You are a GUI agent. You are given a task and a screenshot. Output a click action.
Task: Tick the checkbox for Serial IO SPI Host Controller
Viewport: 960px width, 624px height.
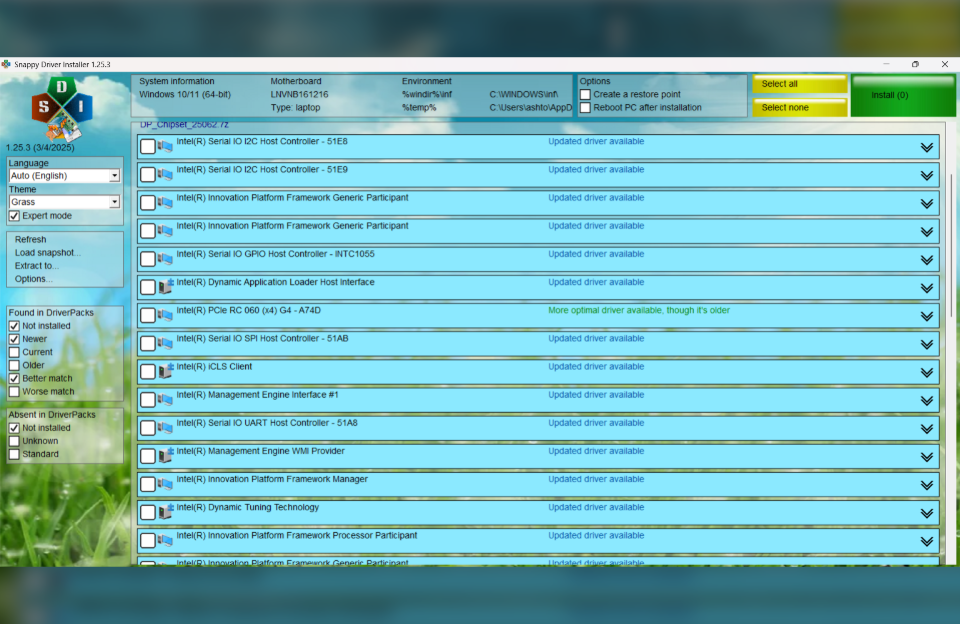point(148,344)
